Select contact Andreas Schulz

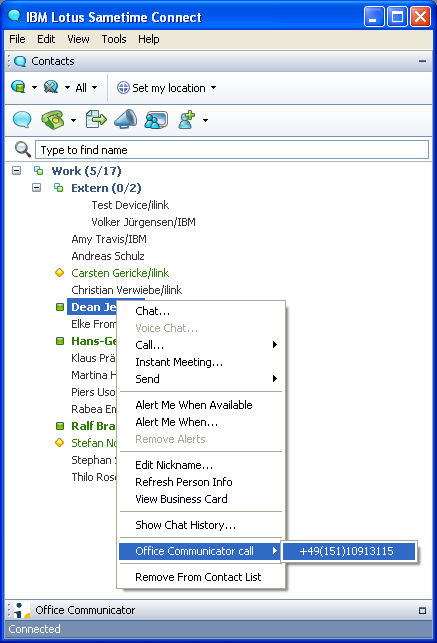coord(108,256)
